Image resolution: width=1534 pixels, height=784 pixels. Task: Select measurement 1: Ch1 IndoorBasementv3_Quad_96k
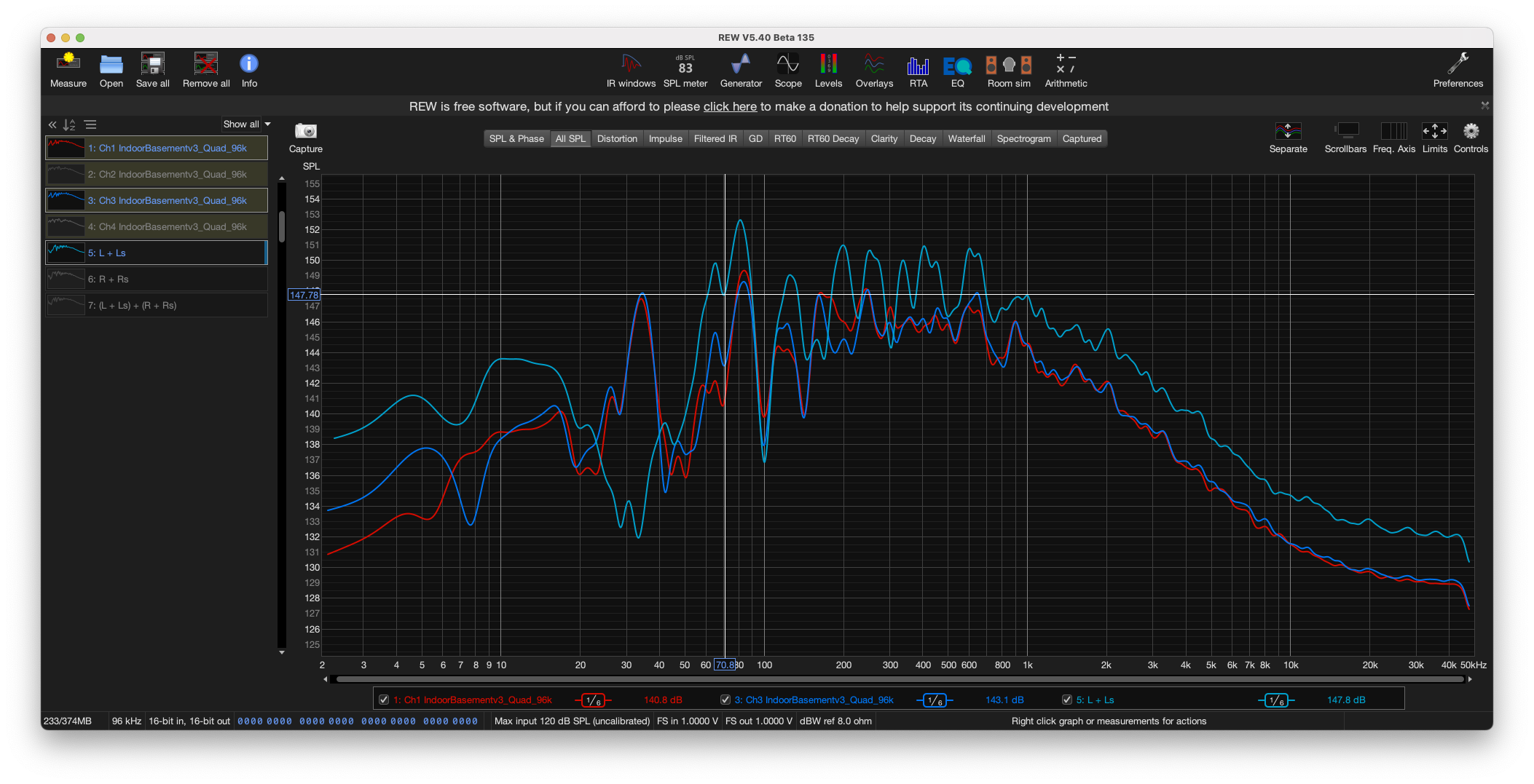[x=157, y=148]
